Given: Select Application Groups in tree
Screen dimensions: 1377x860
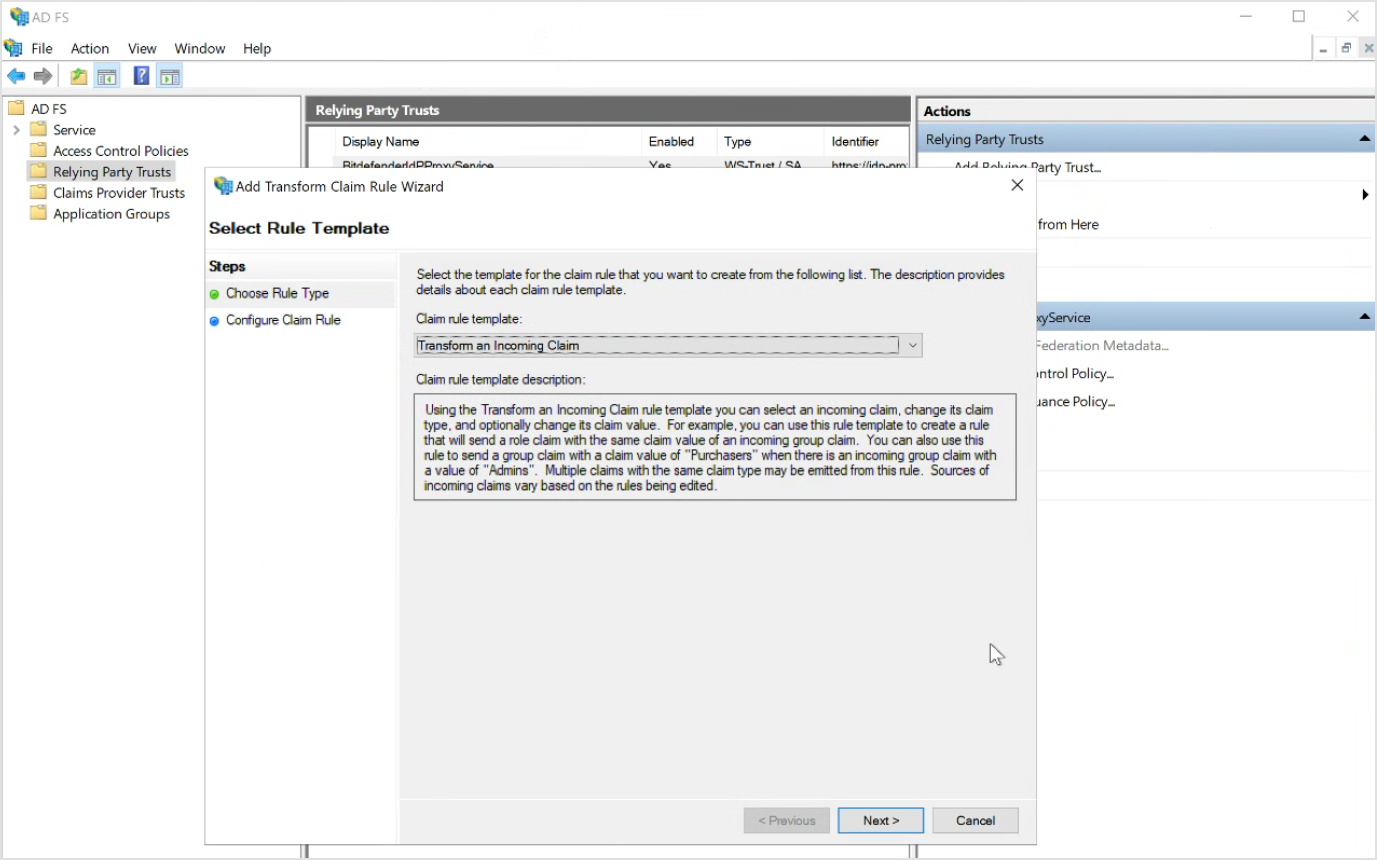Looking at the screenshot, I should pos(112,213).
